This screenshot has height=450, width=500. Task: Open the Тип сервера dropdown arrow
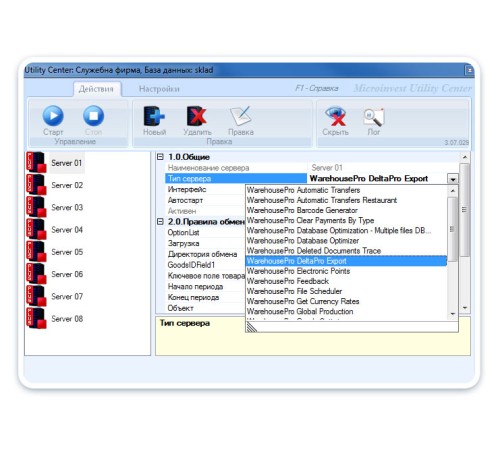click(x=453, y=179)
